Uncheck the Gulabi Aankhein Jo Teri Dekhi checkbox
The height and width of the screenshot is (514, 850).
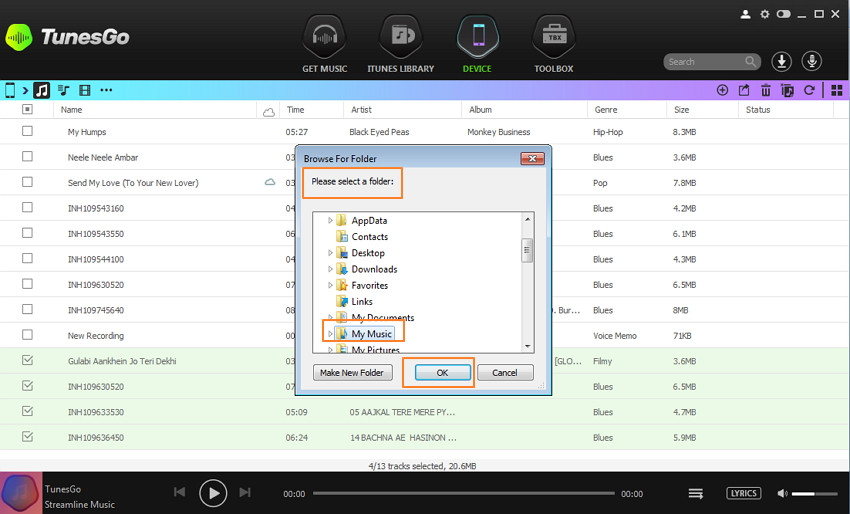click(x=27, y=361)
